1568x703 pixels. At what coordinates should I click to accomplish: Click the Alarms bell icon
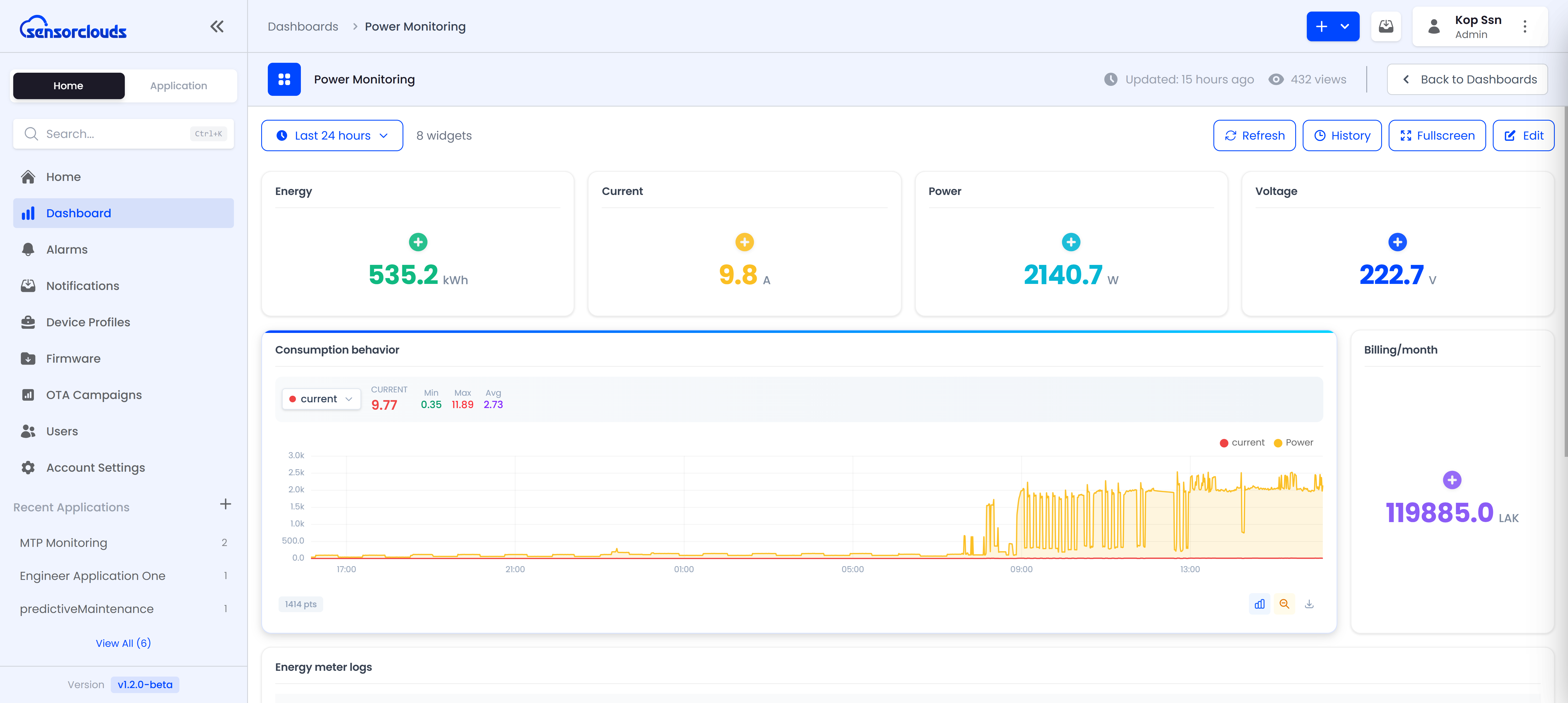pyautogui.click(x=28, y=249)
